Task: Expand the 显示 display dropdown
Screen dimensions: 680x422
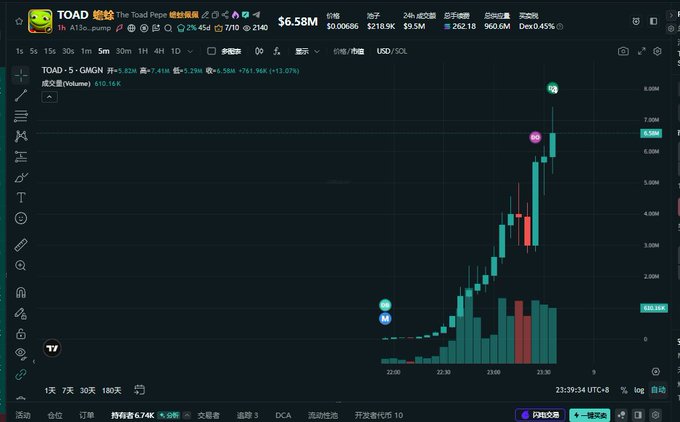Action: [307, 51]
